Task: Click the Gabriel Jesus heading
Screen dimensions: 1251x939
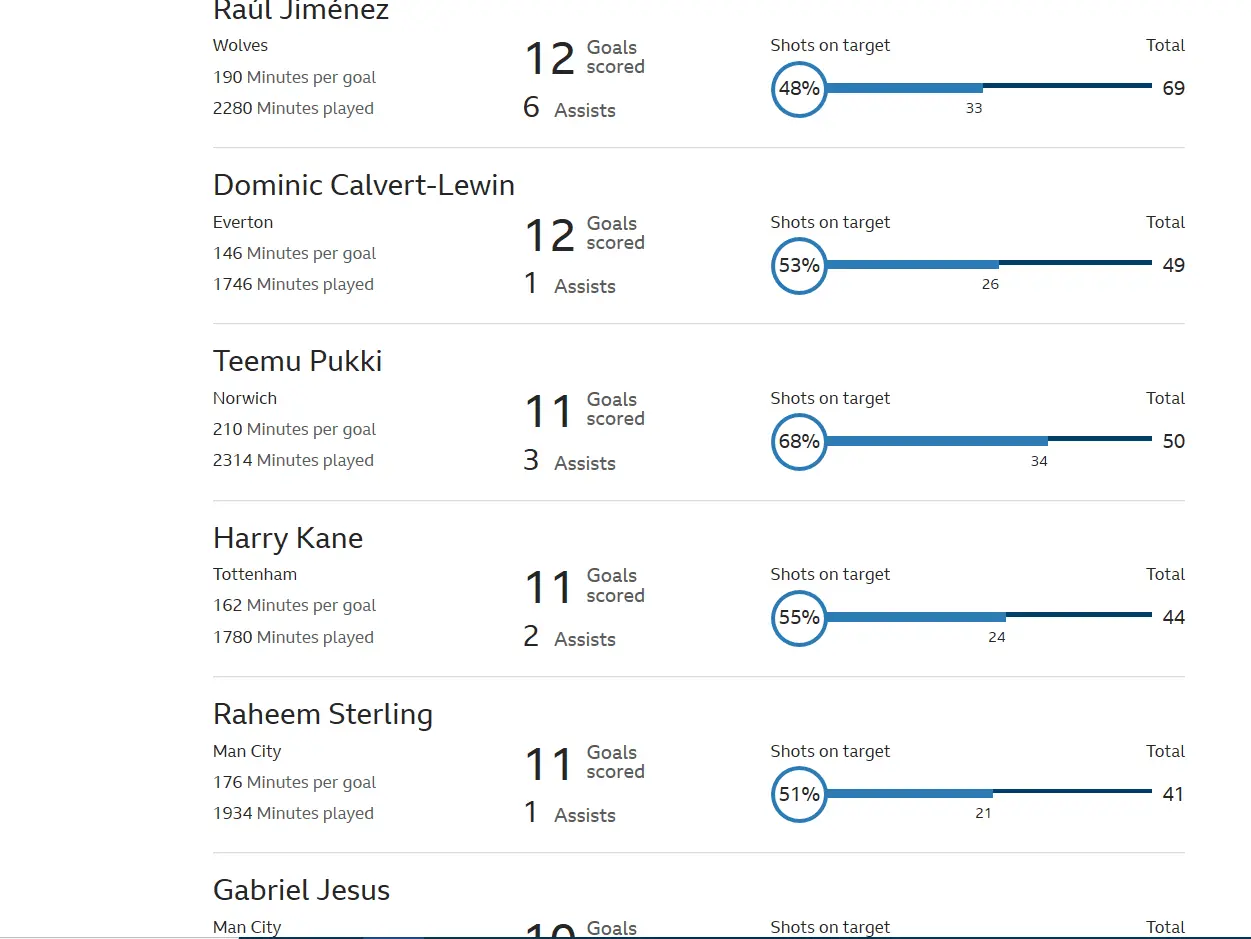Action: (301, 891)
